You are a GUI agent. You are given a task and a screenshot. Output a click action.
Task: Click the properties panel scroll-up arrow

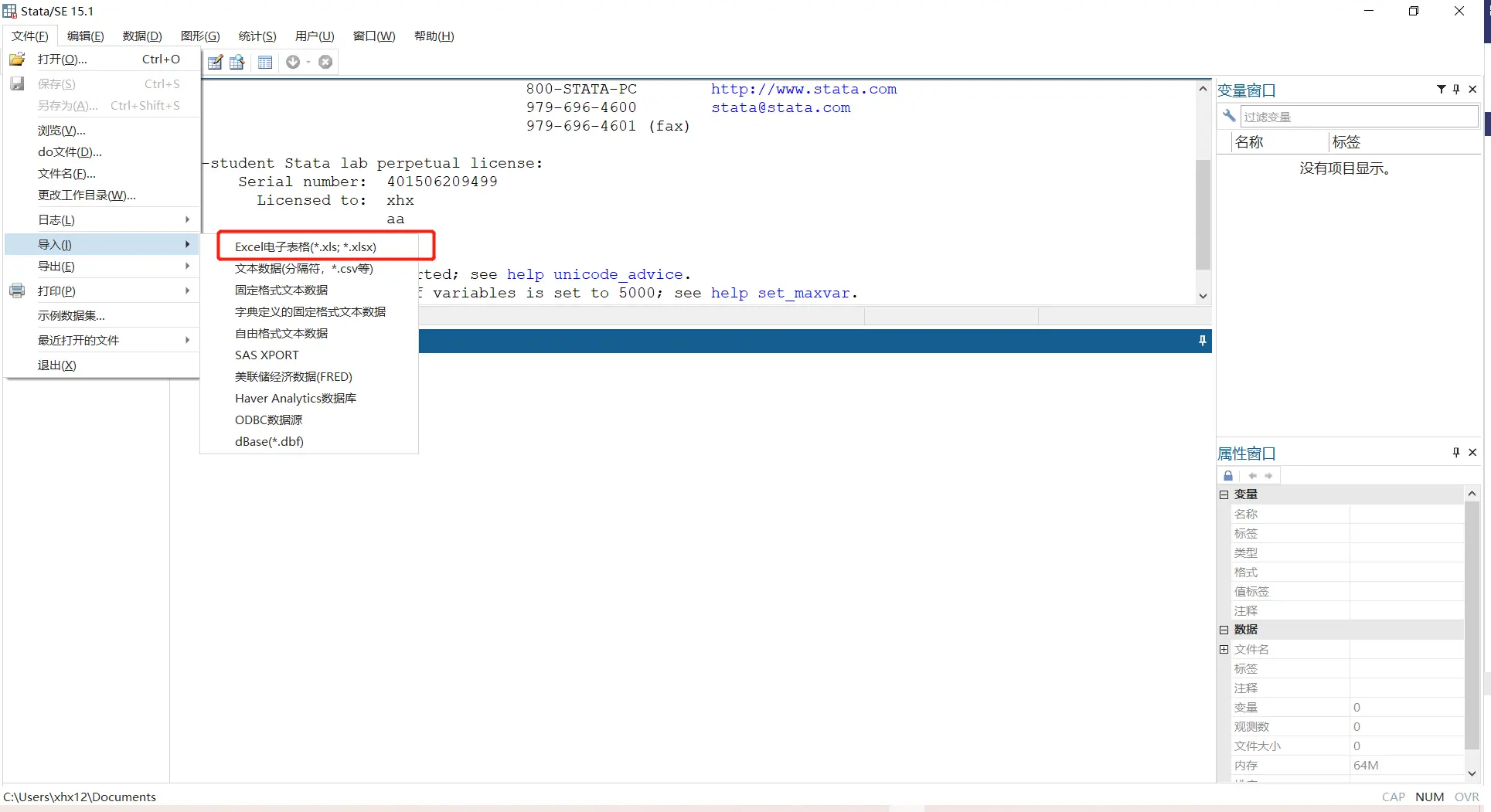tap(1472, 494)
